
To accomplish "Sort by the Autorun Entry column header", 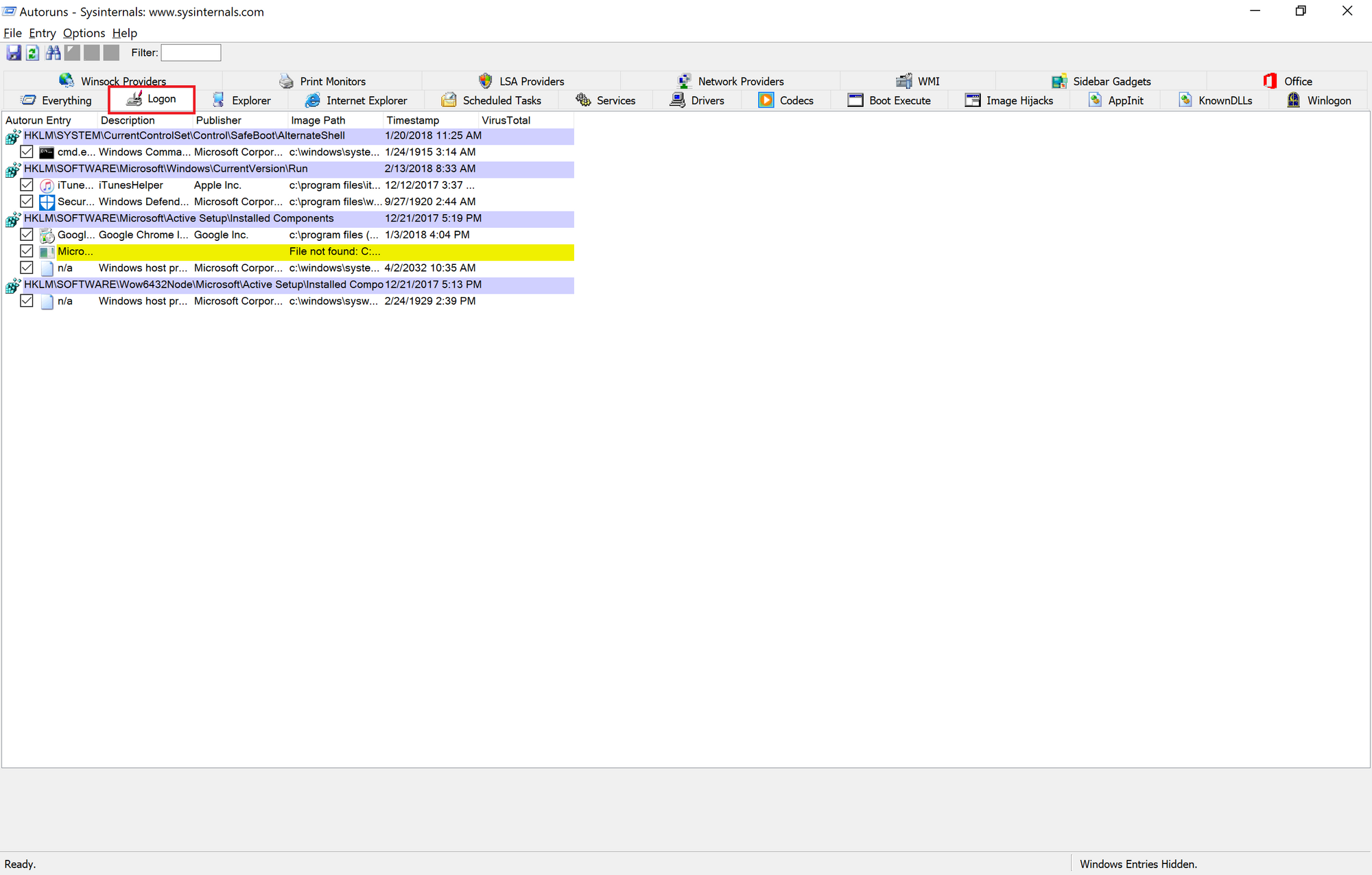I will tap(50, 120).
